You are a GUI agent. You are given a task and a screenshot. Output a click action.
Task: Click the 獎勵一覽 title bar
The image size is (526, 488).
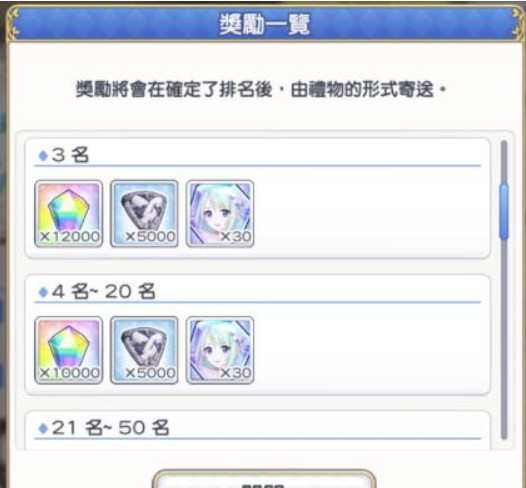click(264, 24)
